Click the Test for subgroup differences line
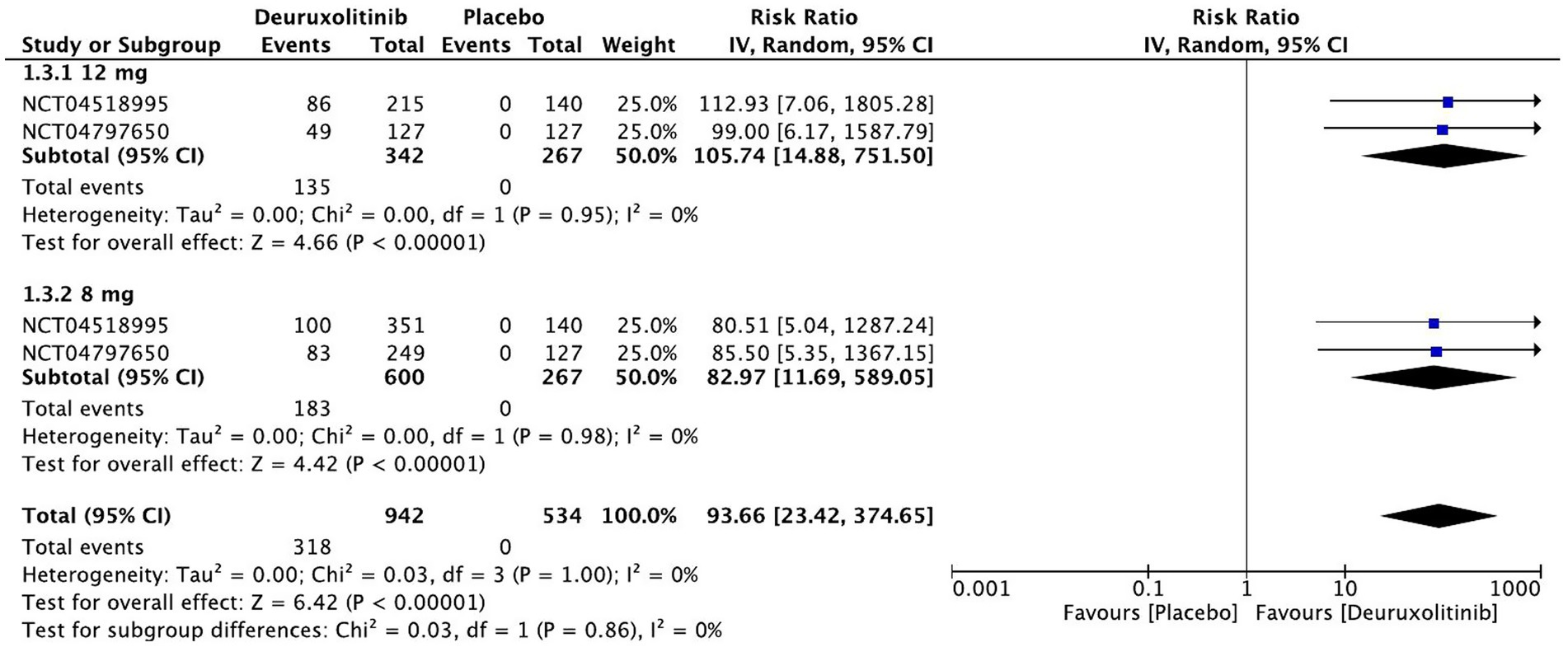This screenshot has height=647, width=1568. (x=372, y=631)
